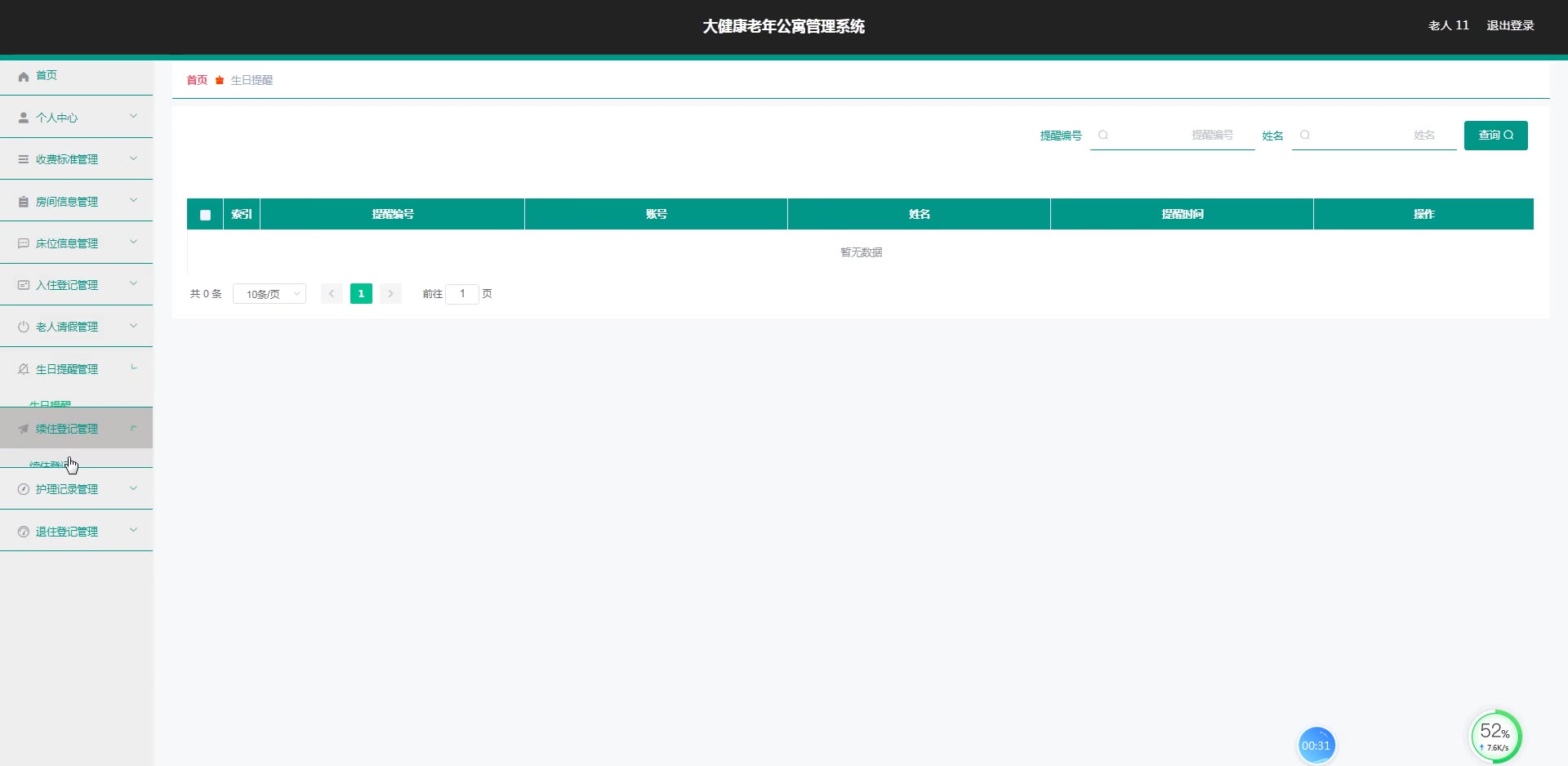The height and width of the screenshot is (766, 1568).
Task: Click the 账号 column header
Action: pos(657,214)
